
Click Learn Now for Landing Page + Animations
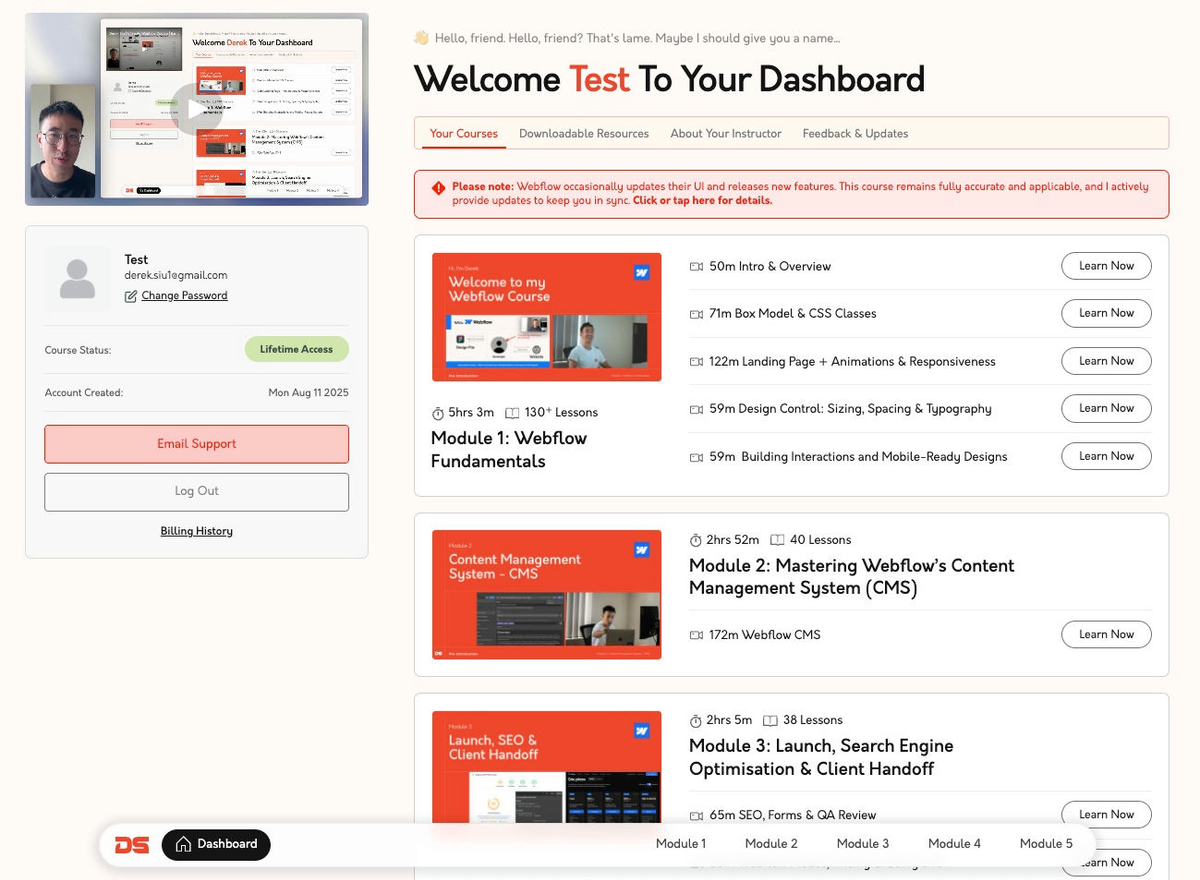click(1106, 361)
